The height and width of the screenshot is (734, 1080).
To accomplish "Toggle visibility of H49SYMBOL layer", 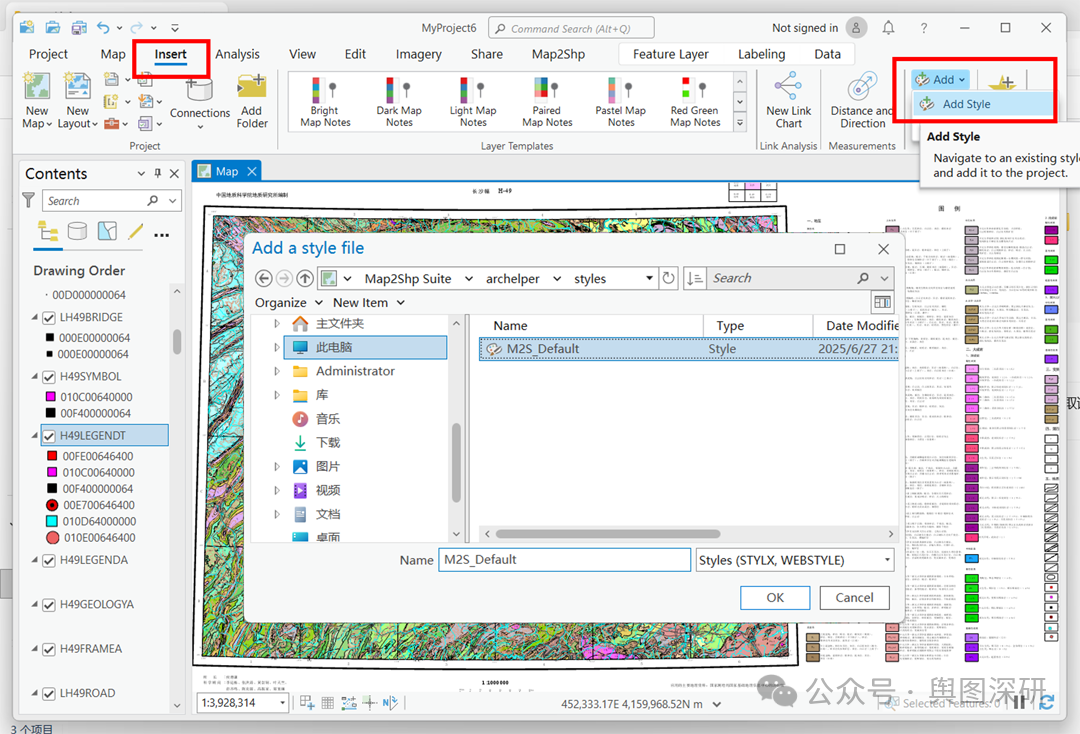I will (49, 377).
